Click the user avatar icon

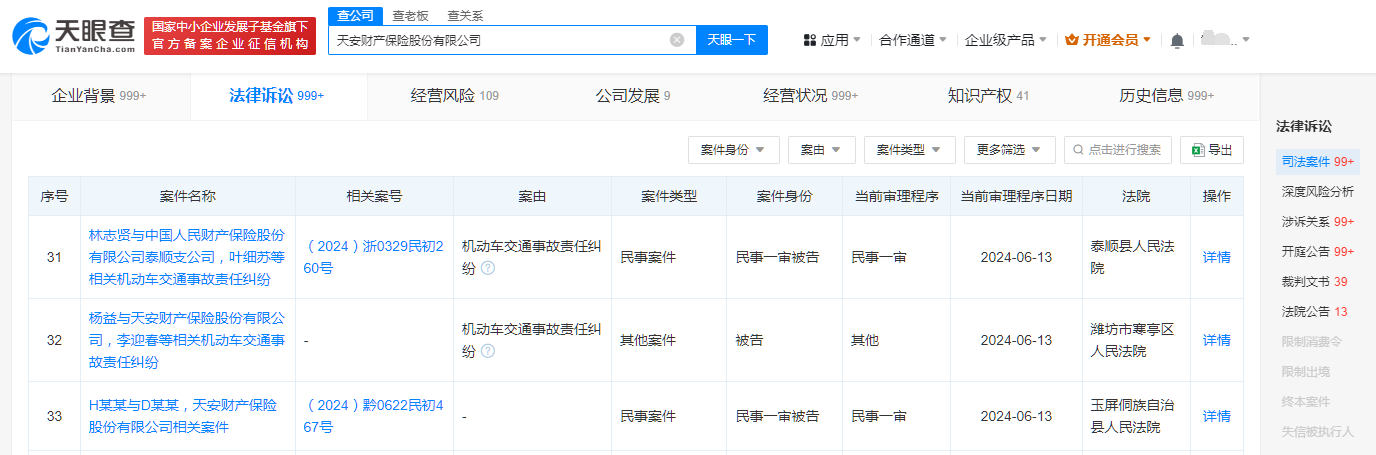click(1218, 39)
